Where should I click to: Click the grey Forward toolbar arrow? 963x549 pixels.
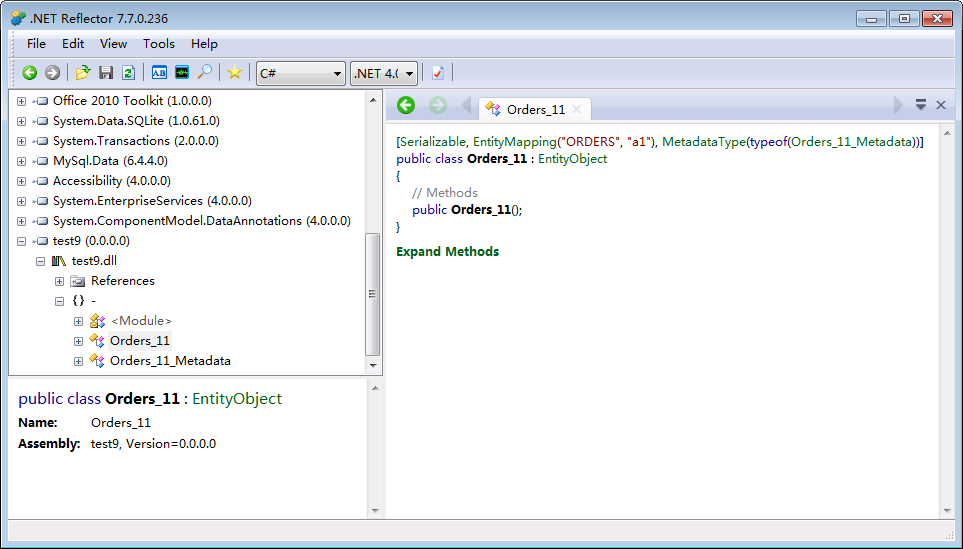pos(53,73)
